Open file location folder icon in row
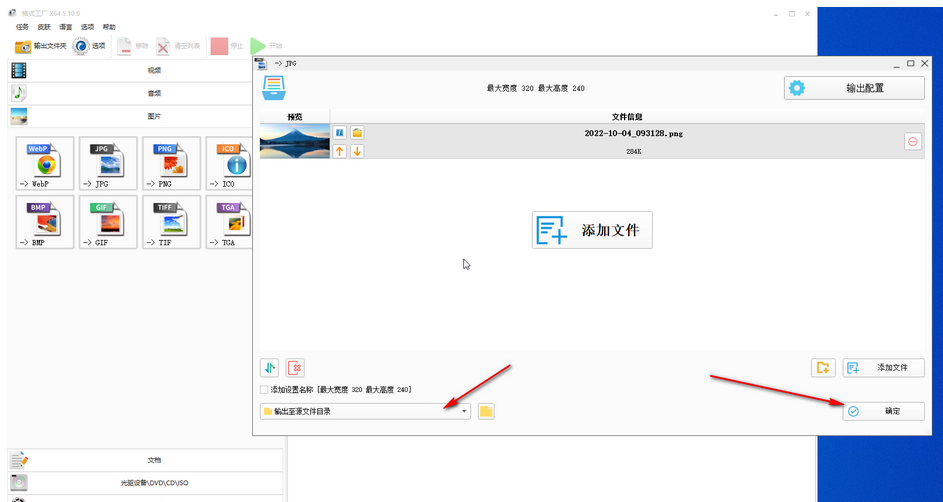Image resolution: width=943 pixels, height=502 pixels. click(x=357, y=132)
